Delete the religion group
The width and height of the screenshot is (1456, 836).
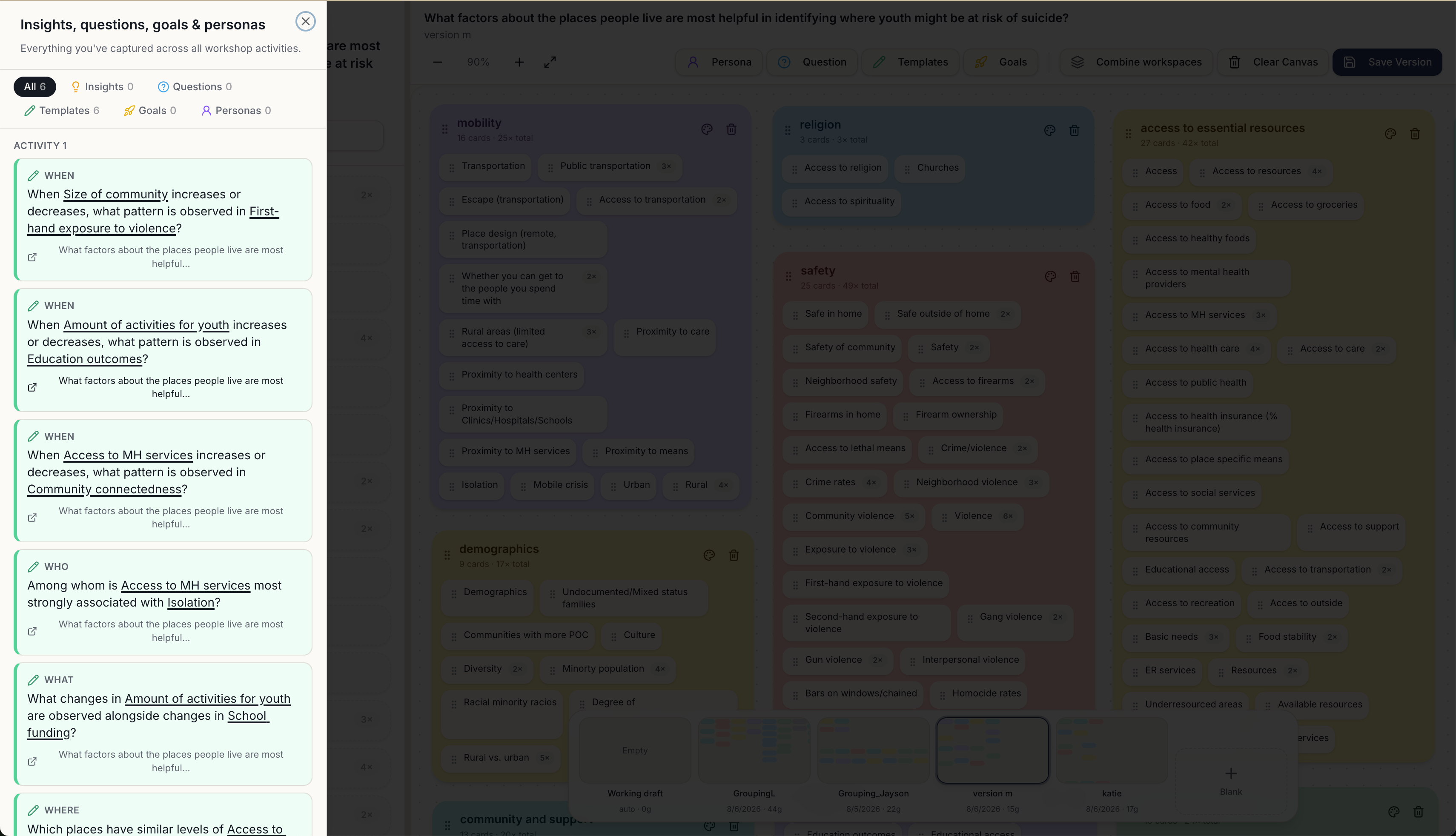[1074, 130]
